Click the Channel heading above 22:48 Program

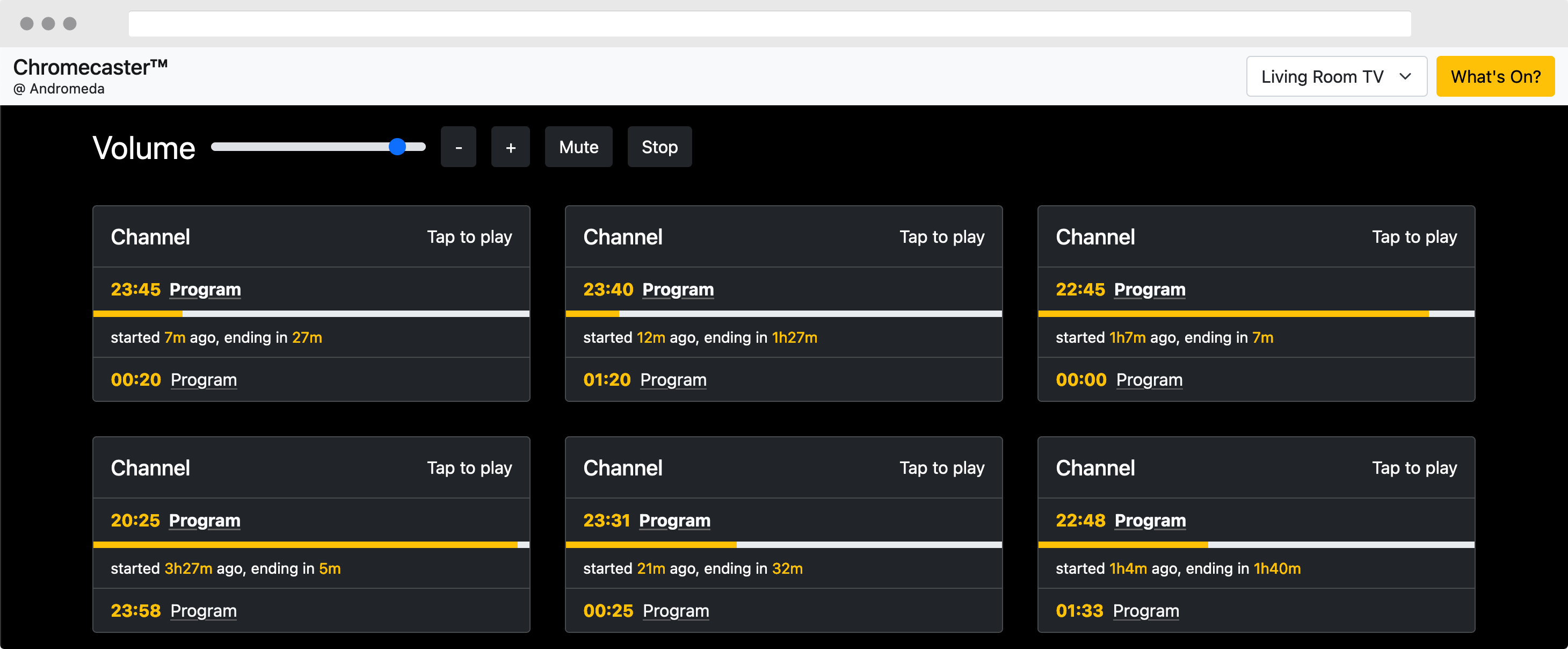[x=1095, y=467]
